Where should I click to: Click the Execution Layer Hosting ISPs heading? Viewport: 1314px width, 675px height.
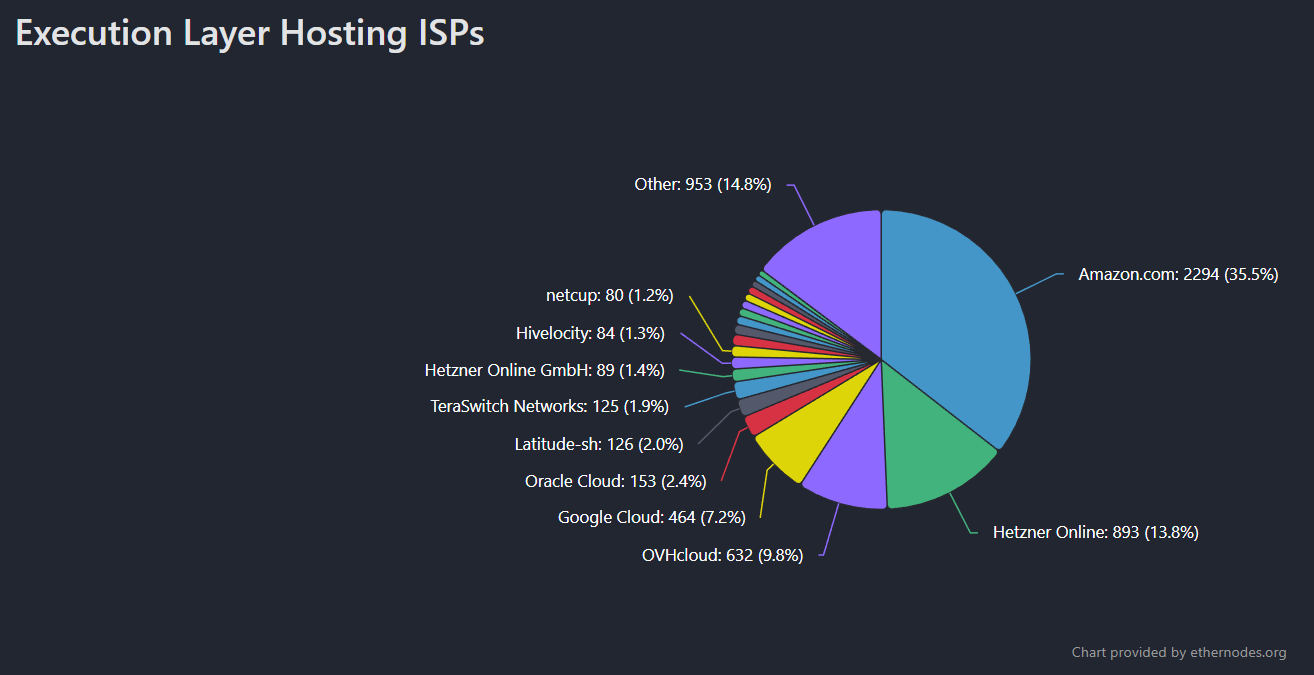[x=250, y=33]
